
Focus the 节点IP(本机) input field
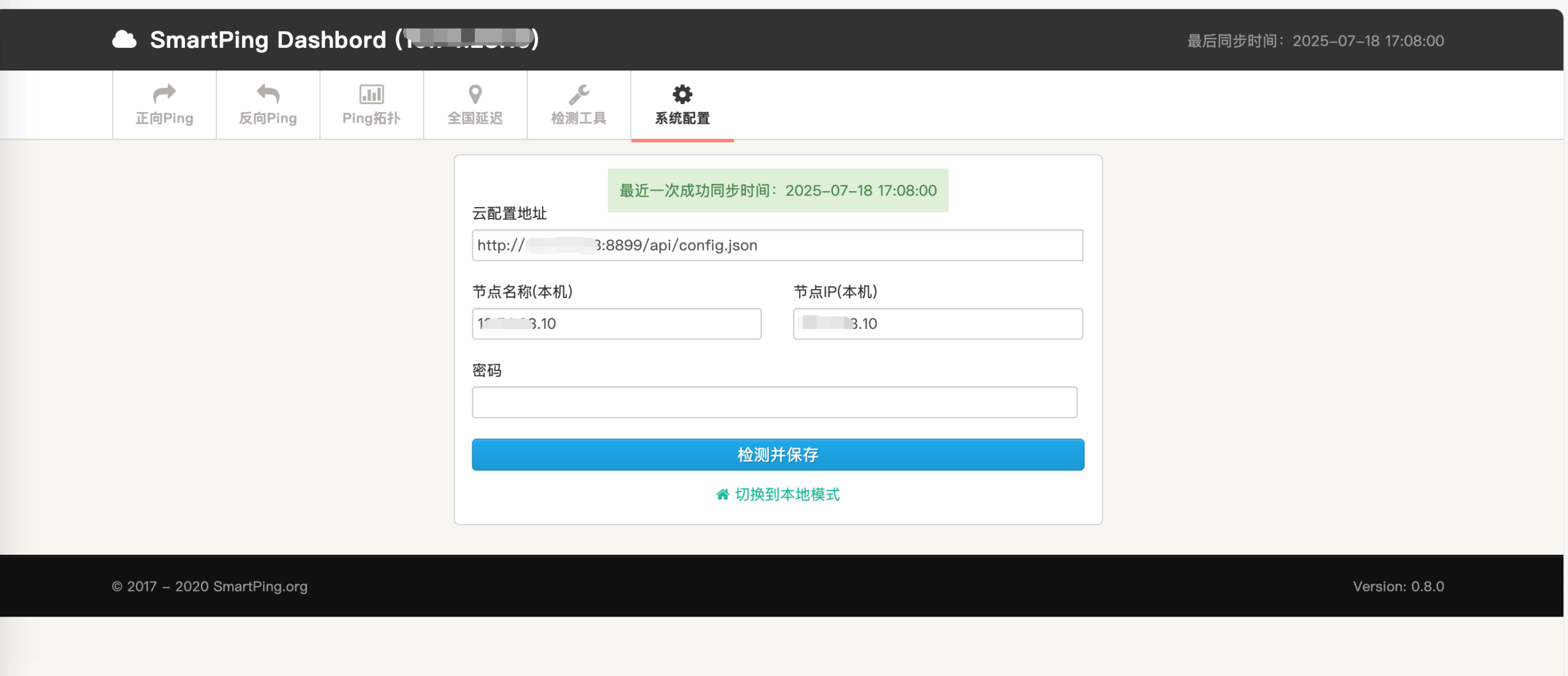938,324
